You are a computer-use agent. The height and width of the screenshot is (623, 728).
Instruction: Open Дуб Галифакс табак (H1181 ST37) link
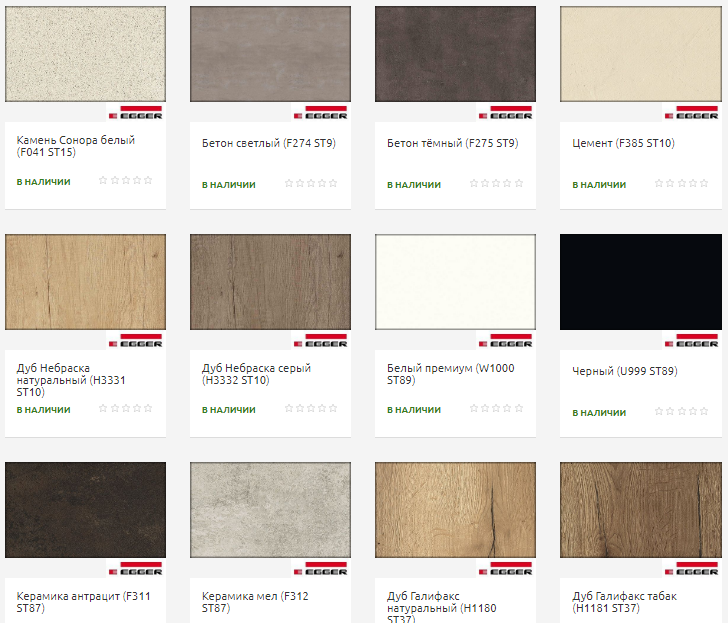624,602
